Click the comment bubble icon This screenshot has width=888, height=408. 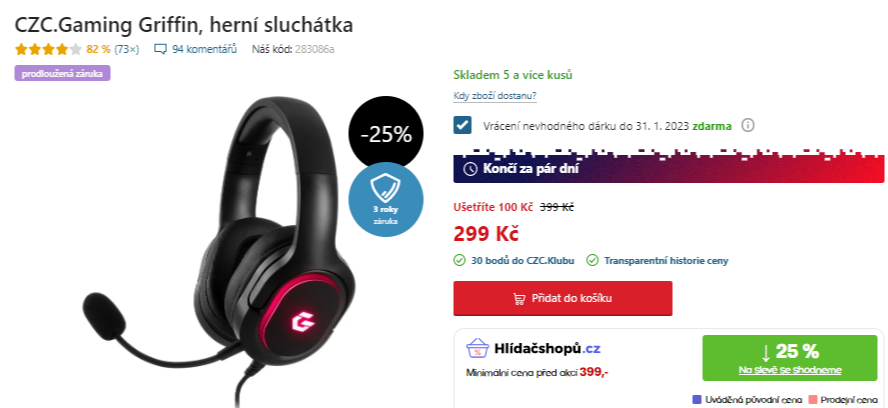pyautogui.click(x=160, y=49)
